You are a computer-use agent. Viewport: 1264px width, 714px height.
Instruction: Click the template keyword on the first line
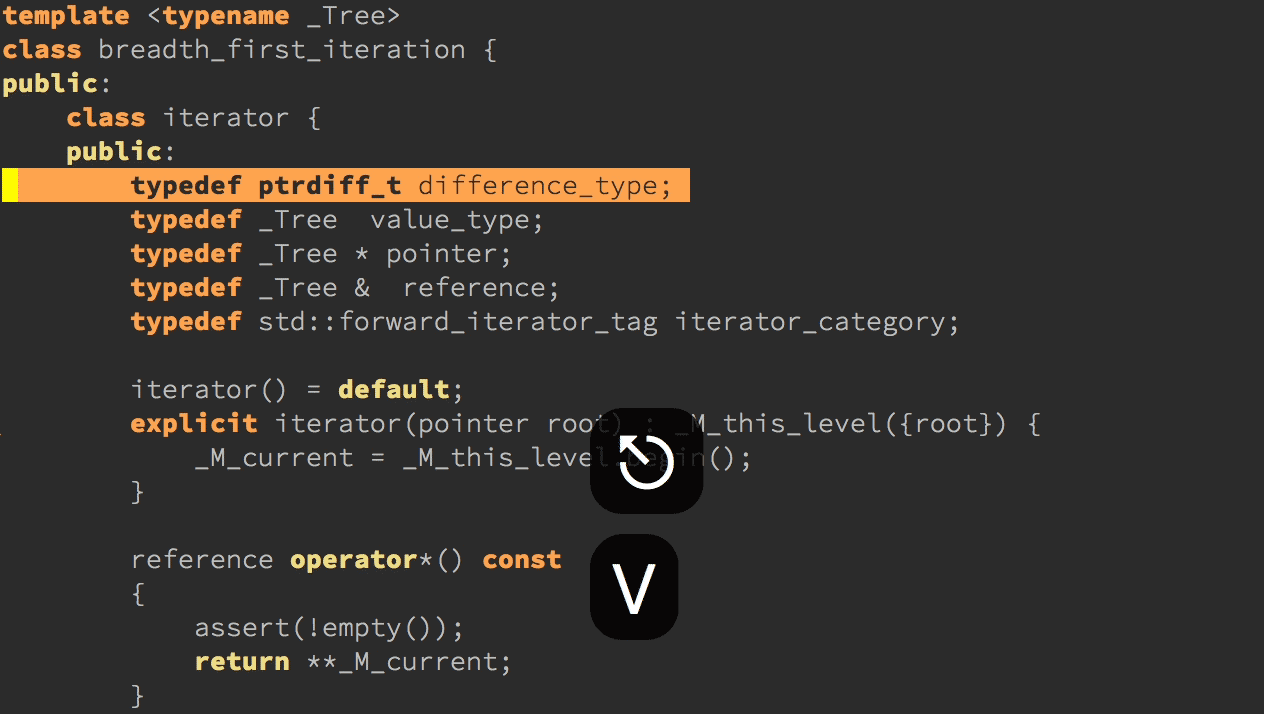coord(66,16)
